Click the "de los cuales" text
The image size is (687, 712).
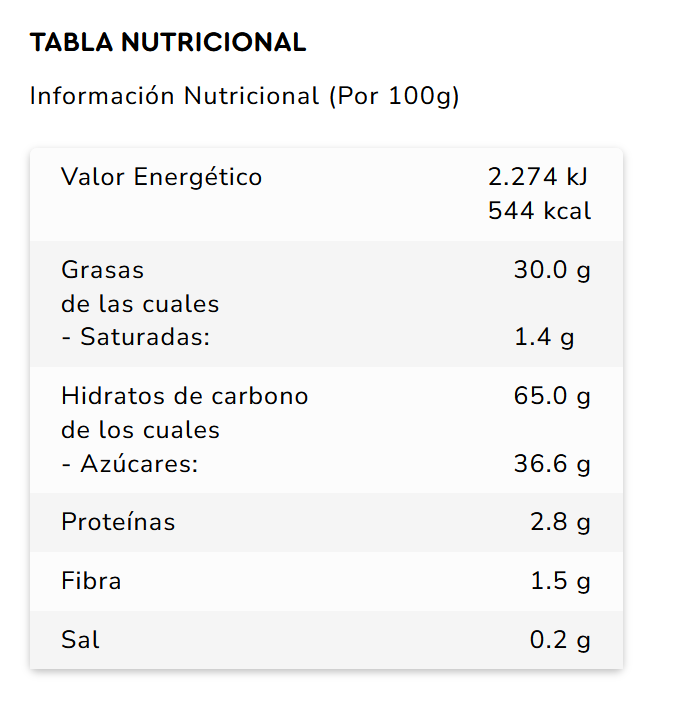140,430
